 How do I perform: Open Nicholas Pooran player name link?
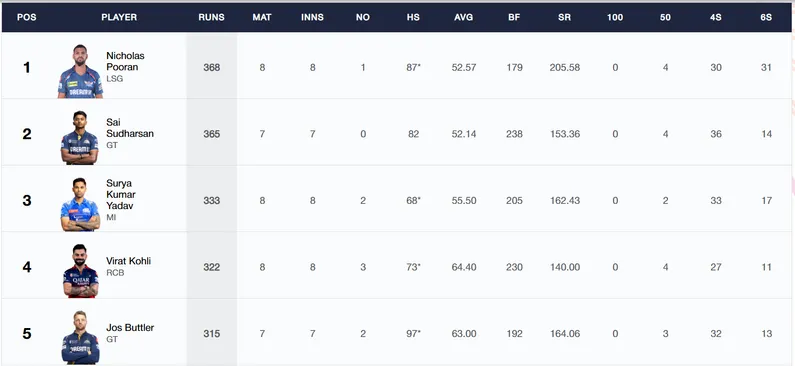click(125, 61)
